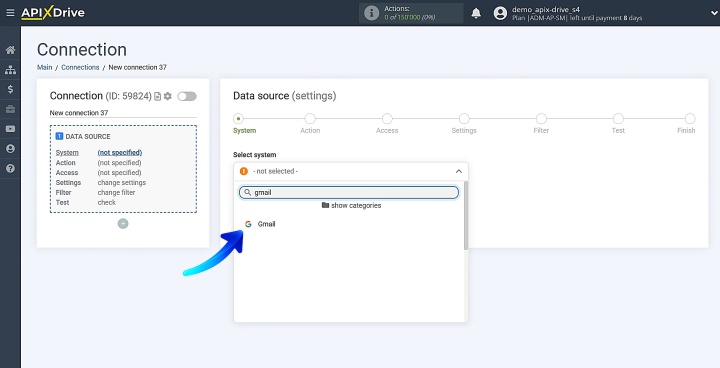Click the system search field
The width and height of the screenshot is (720, 368).
349,192
